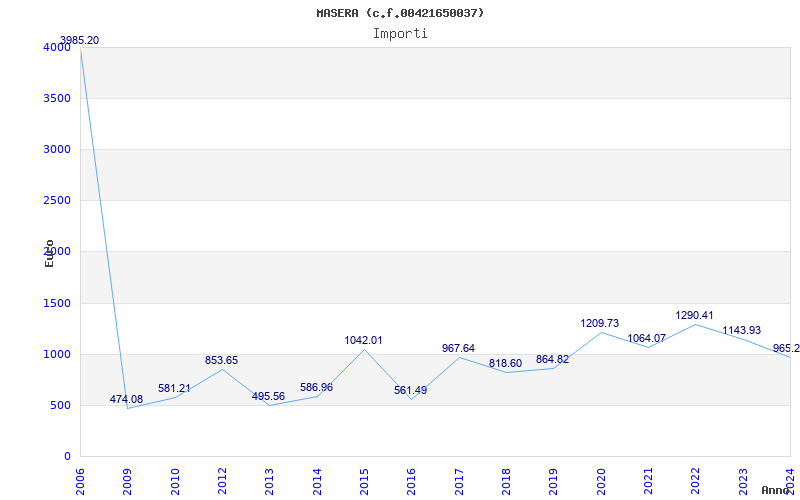Click the 864.82 data label
The image size is (800, 500).
click(553, 359)
